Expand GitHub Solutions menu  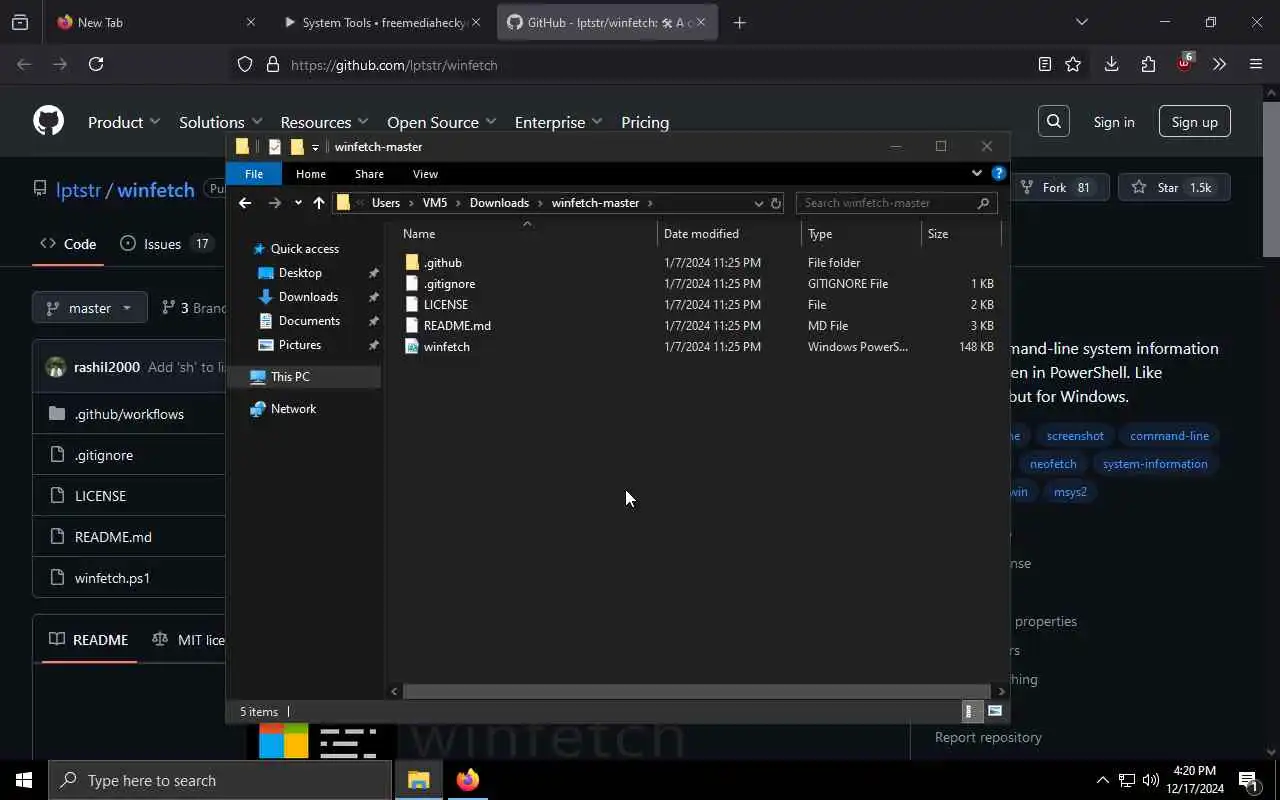[x=220, y=122]
